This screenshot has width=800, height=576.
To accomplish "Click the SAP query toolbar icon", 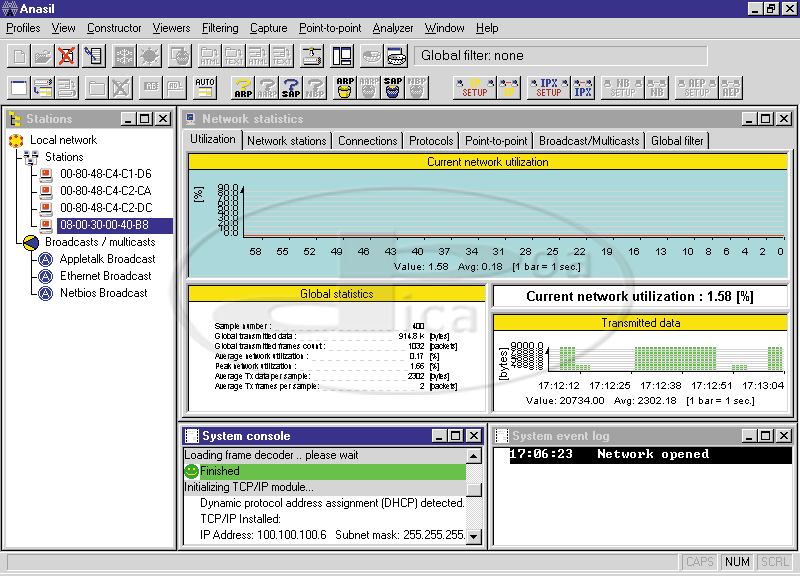I will point(291,88).
